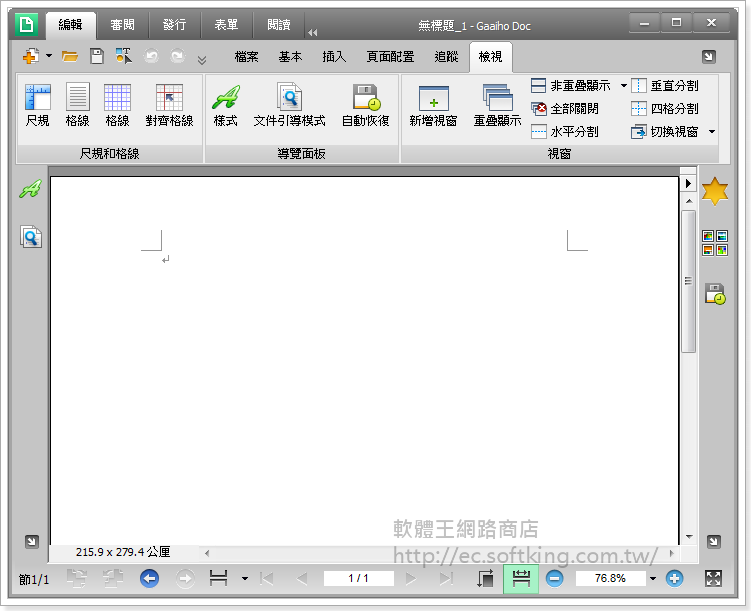
Task: Switch to the 插入 ribbon tab
Action: click(334, 57)
